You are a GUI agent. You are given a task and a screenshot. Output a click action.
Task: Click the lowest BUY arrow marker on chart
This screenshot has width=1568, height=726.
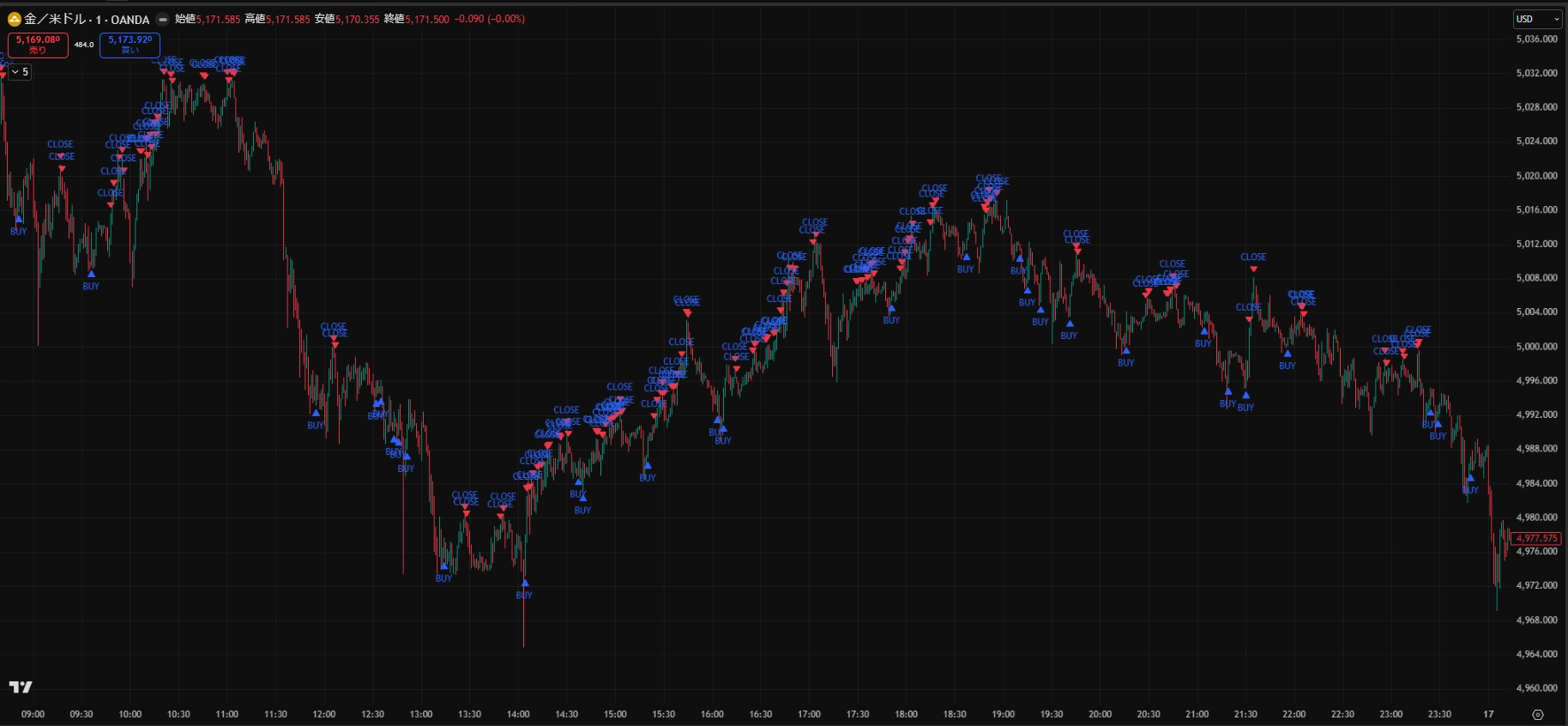pos(525,584)
